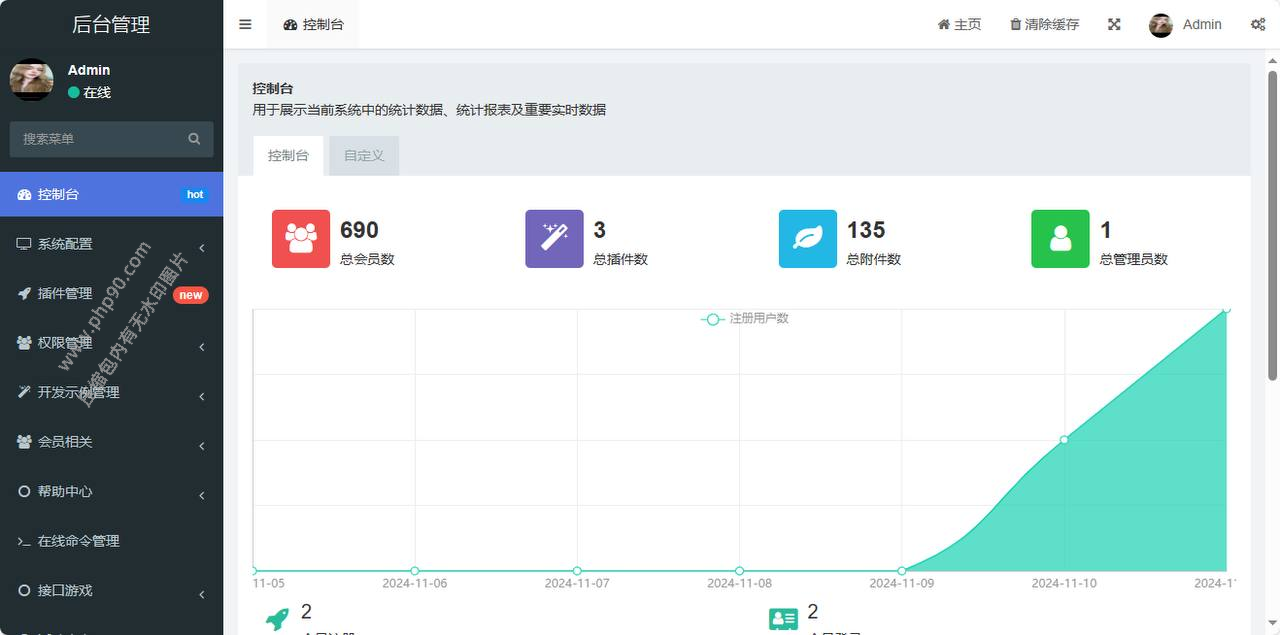The width and height of the screenshot is (1280, 635).
Task: Open the settings gears icon
Action: [1258, 25]
